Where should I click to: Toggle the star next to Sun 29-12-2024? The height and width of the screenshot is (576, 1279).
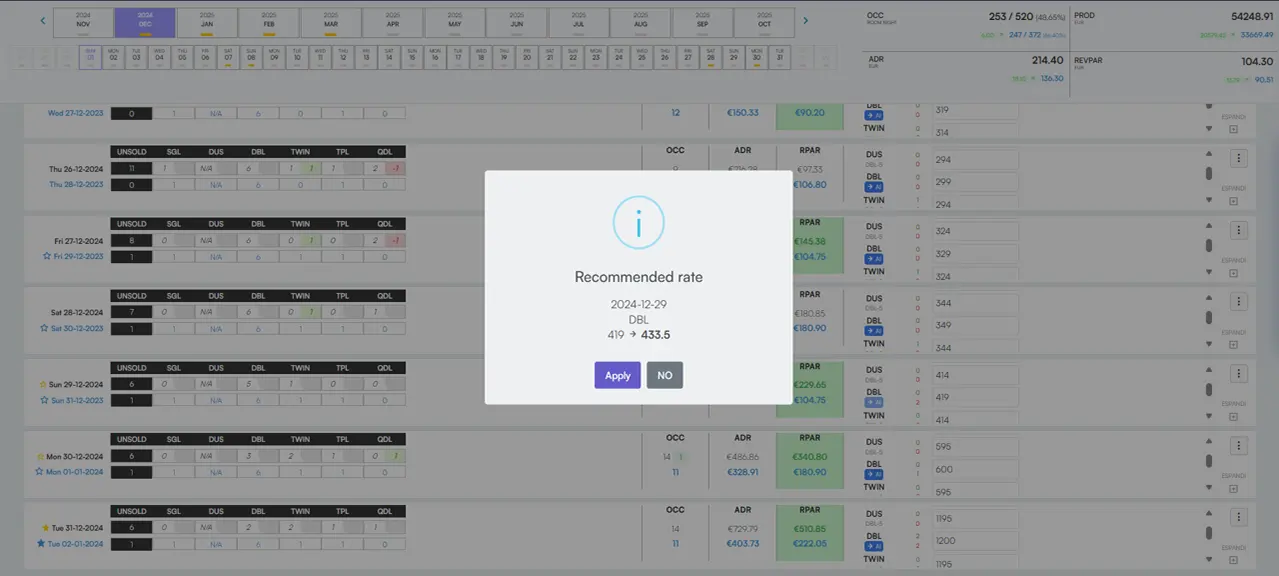pos(43,384)
